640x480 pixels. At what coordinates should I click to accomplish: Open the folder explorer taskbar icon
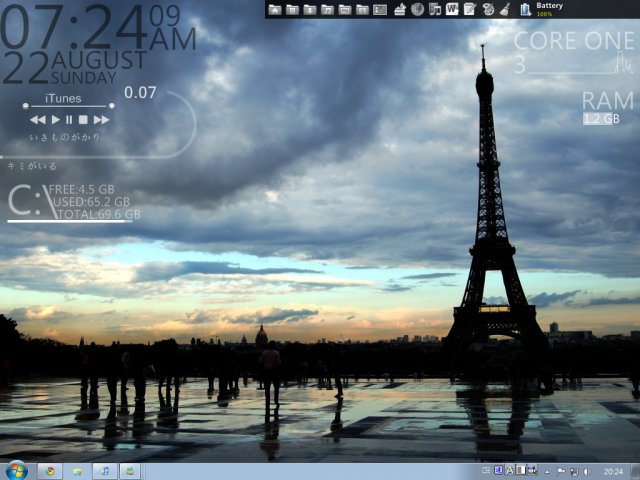pos(77,471)
